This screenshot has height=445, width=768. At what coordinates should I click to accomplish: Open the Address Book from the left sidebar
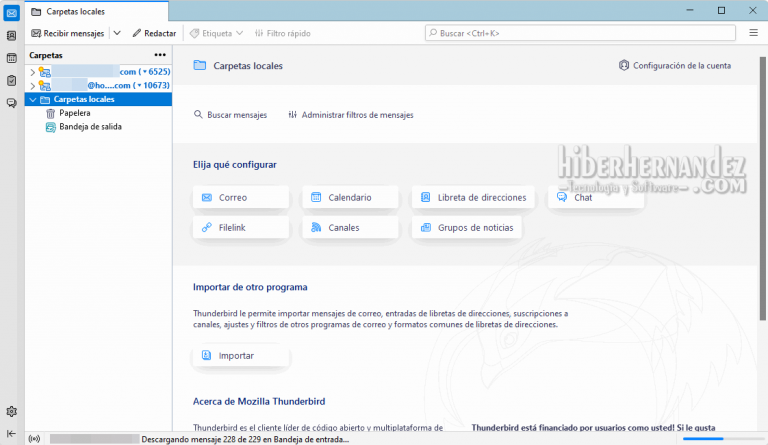pos(11,35)
